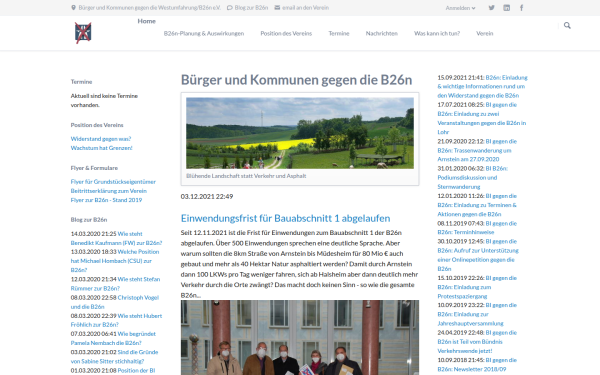Expand the Anmelden dropdown
600x375 pixels.
coord(460,8)
